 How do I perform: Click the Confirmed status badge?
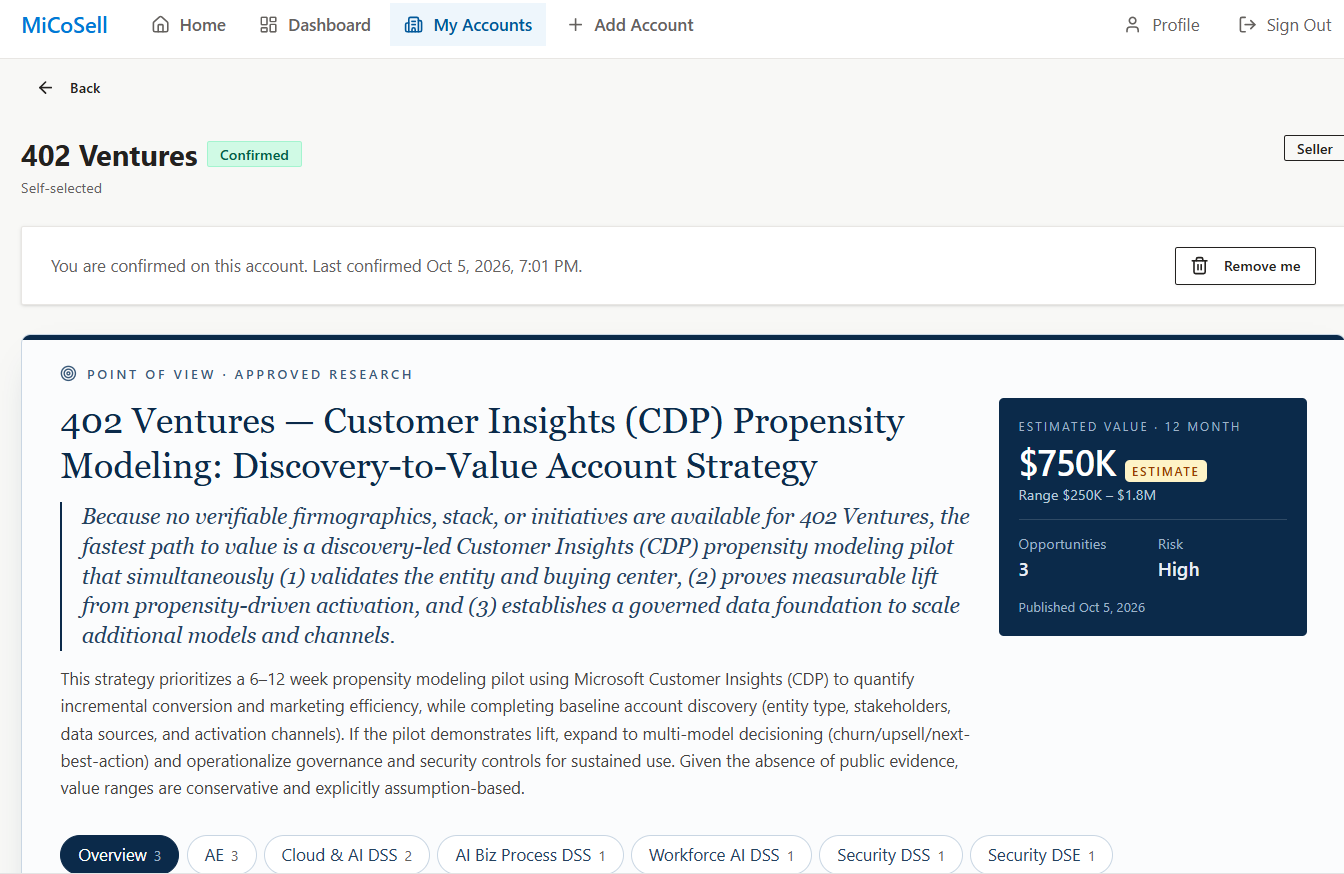pyautogui.click(x=254, y=155)
